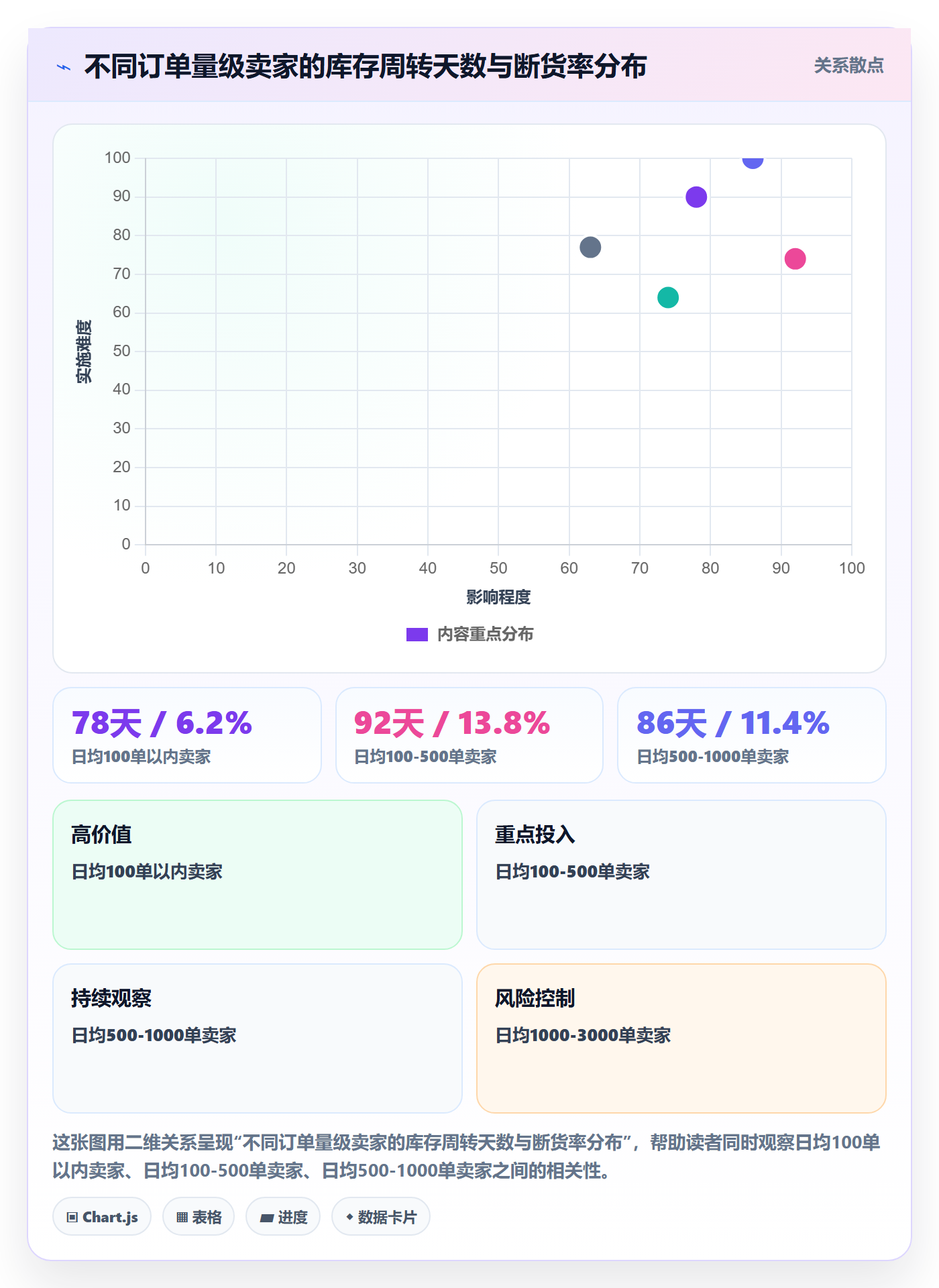Open the 86天 / 11.4% data card
Viewport: 939px width, 1288px height.
tap(752, 735)
